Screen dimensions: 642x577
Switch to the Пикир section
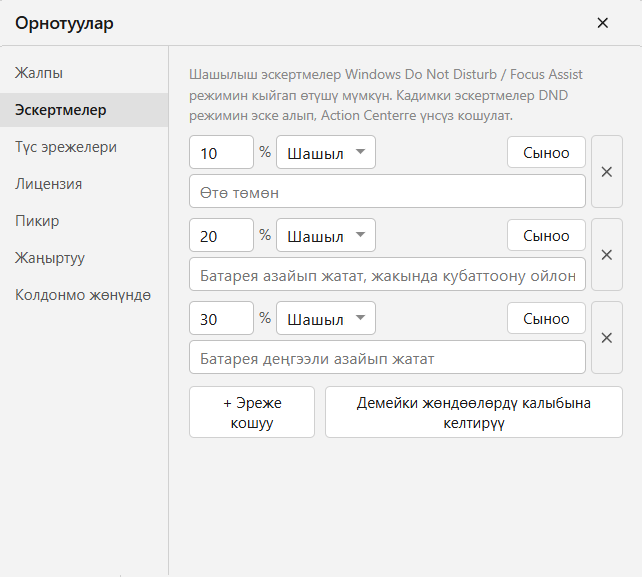(x=84, y=221)
